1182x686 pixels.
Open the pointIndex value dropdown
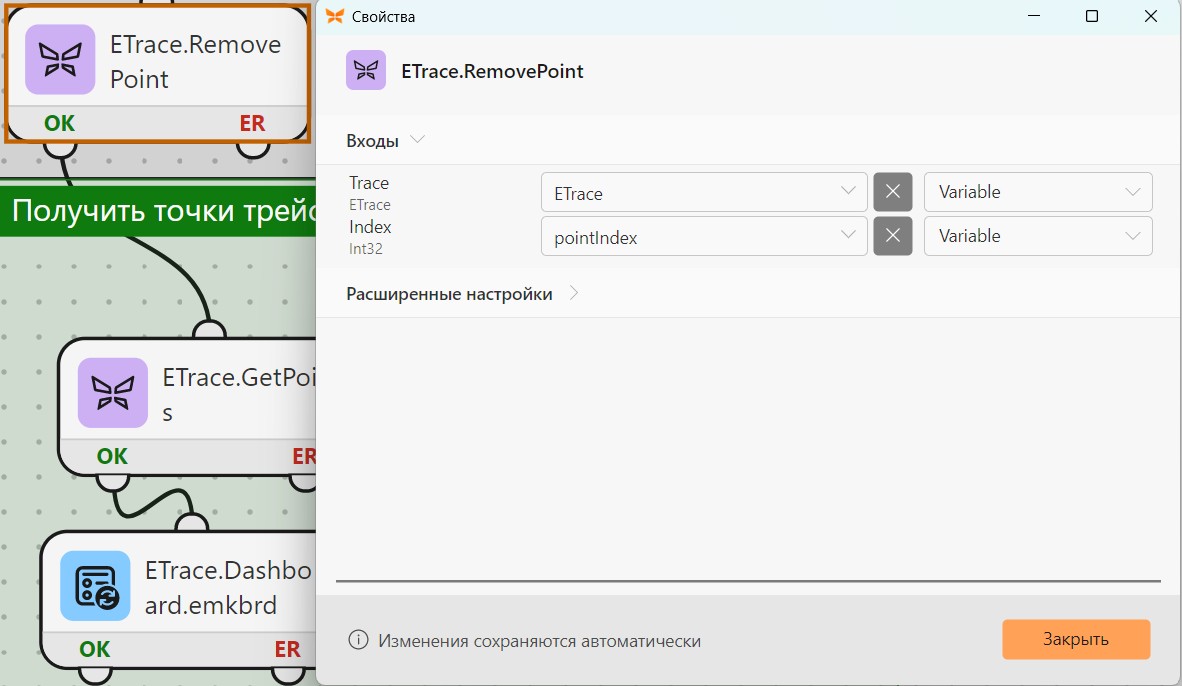click(704, 236)
